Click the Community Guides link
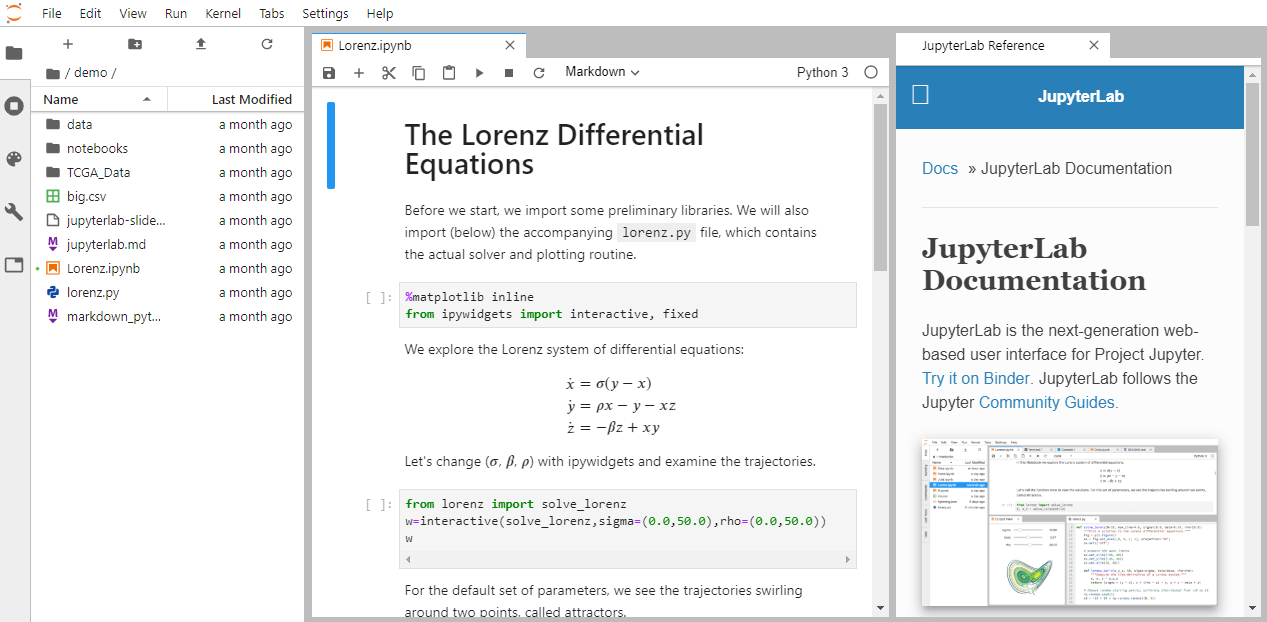1267x622 pixels. (1048, 402)
